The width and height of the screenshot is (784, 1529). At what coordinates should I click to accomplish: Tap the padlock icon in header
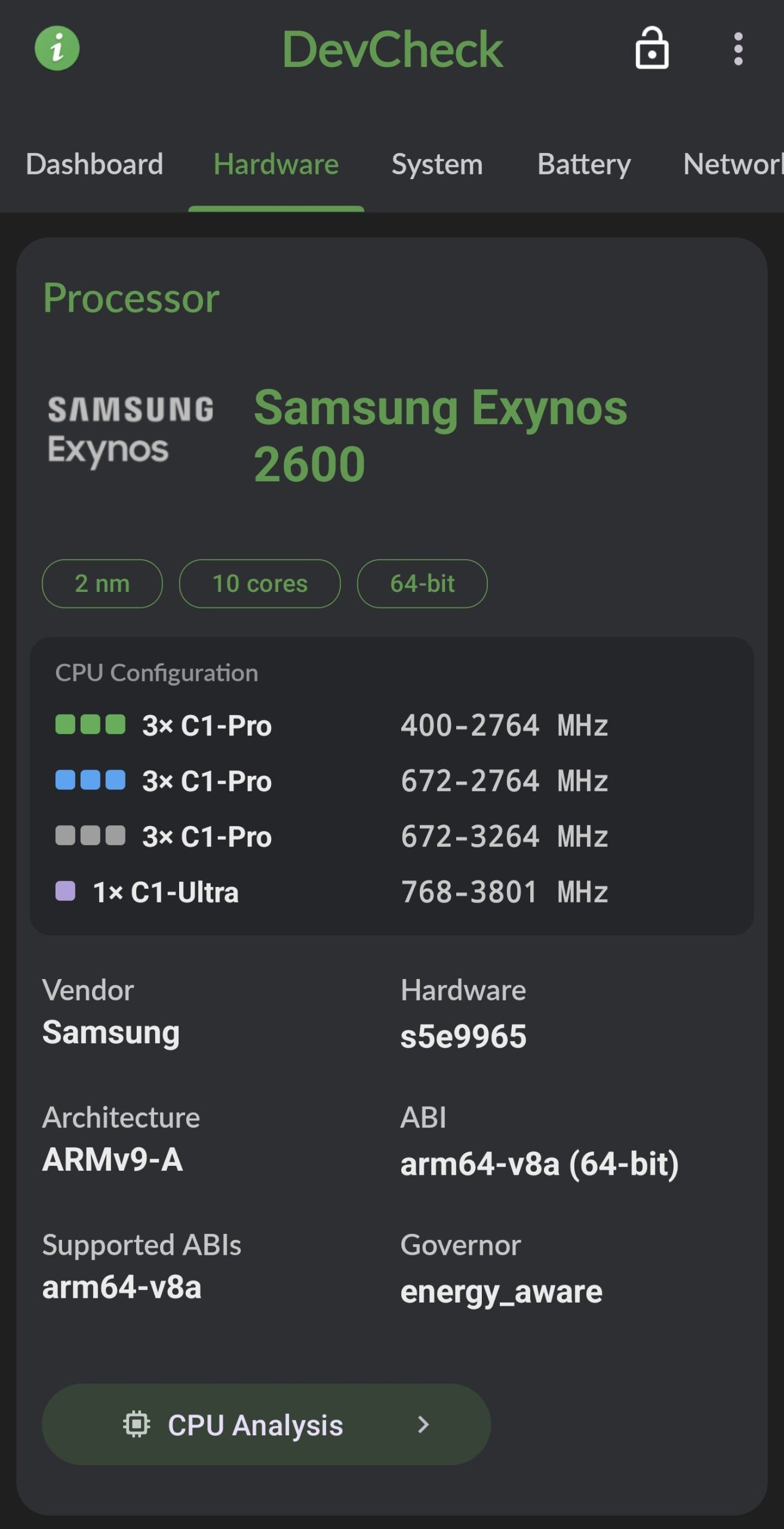[651, 48]
